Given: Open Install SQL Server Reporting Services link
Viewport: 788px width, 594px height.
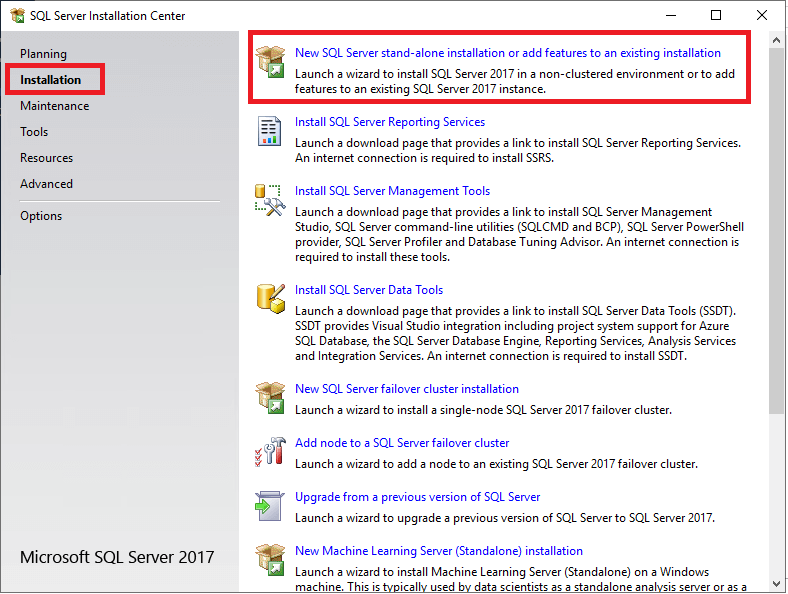Looking at the screenshot, I should coord(390,122).
